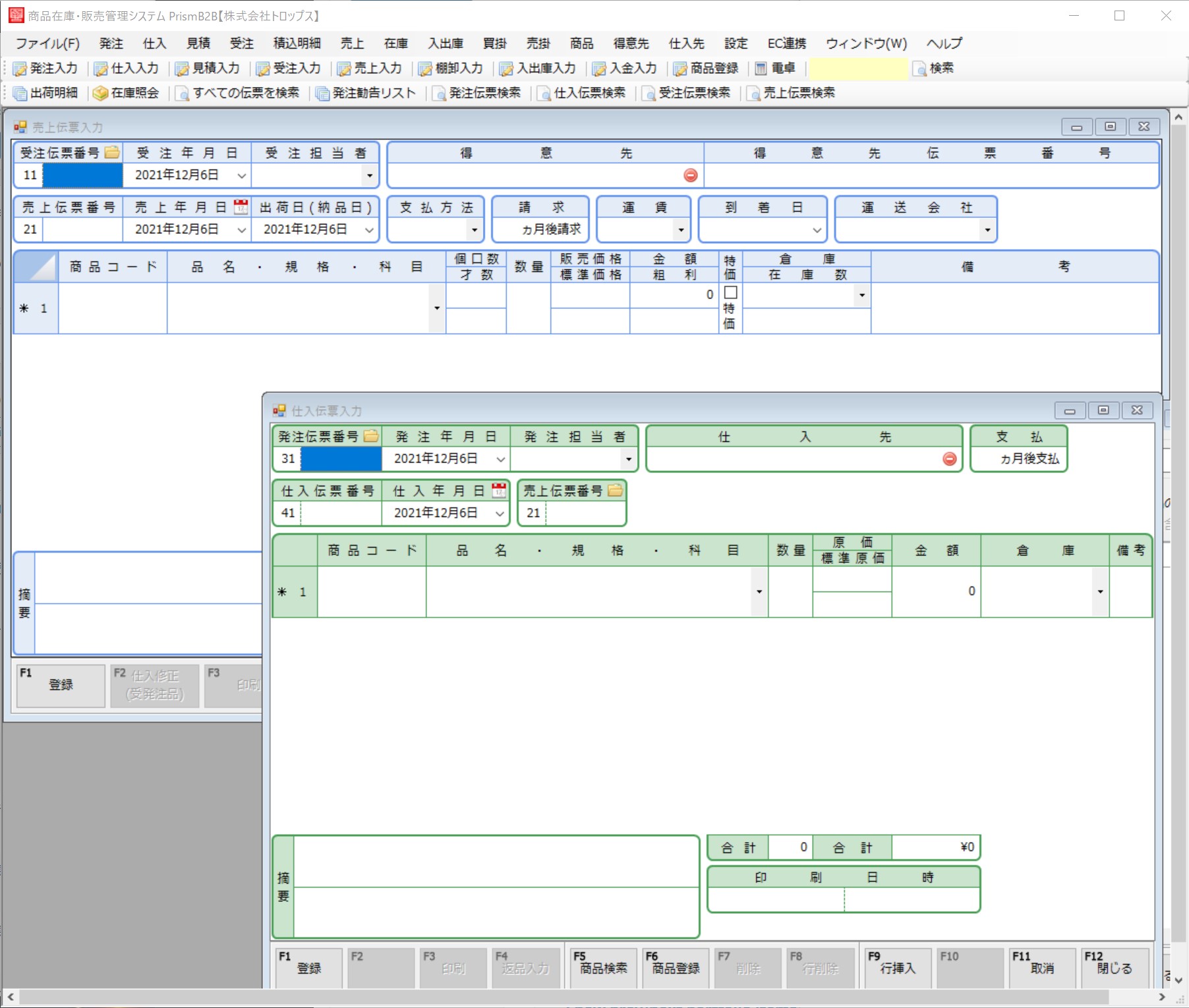The image size is (1189, 1008).
Task: Open the 在庫 menu
Action: pyautogui.click(x=395, y=43)
